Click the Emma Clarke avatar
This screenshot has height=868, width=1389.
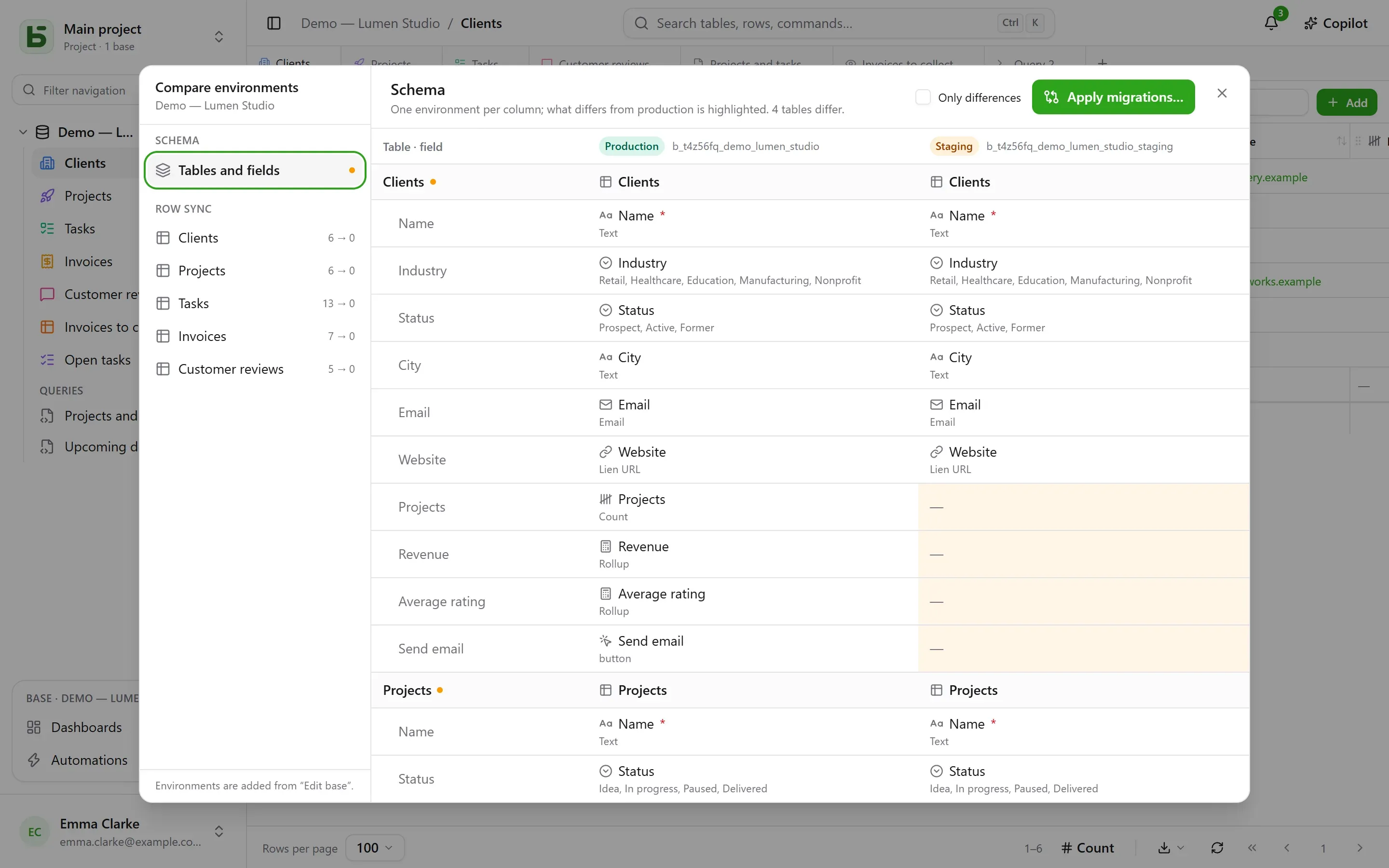point(34,832)
